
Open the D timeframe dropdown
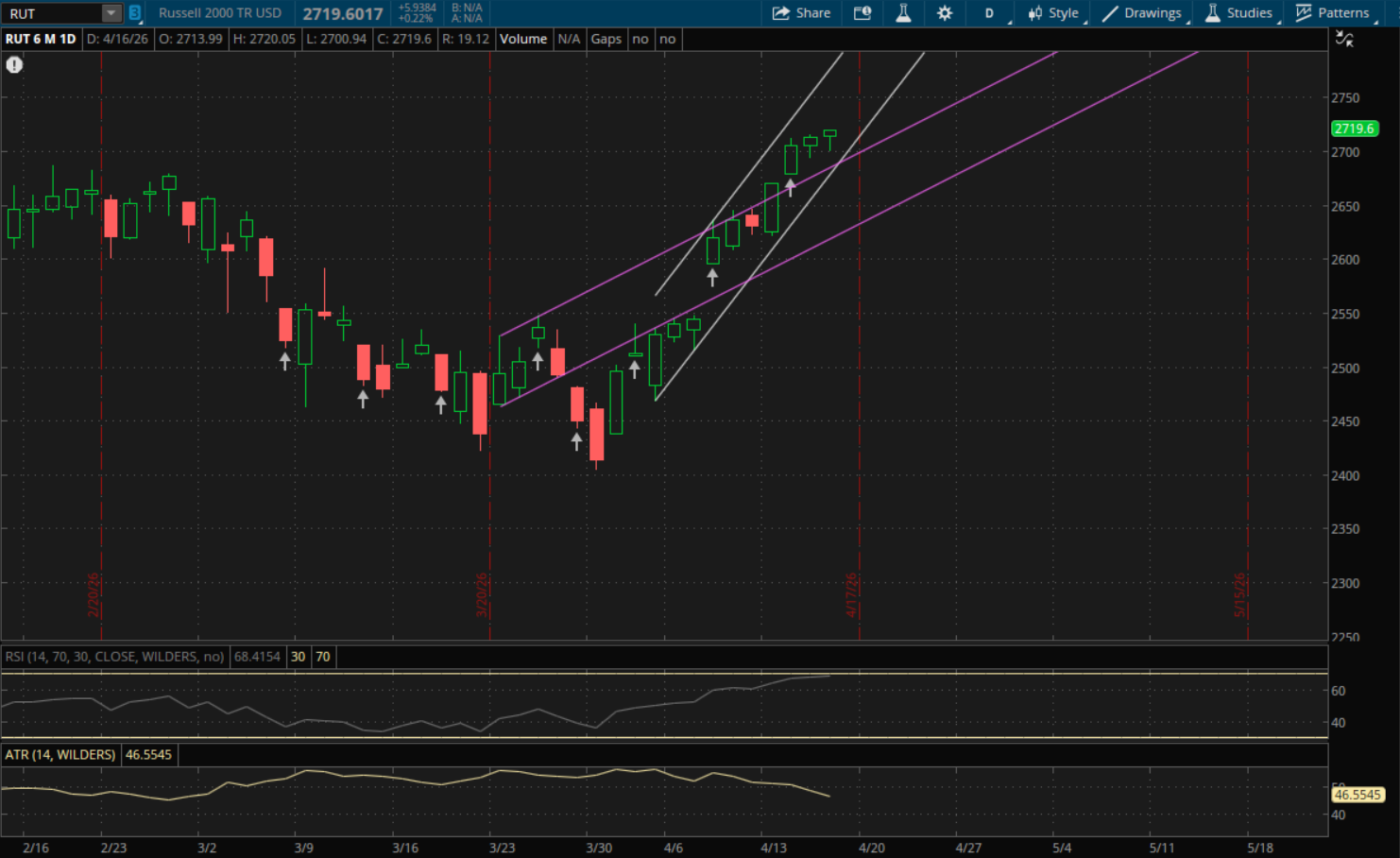tap(990, 13)
